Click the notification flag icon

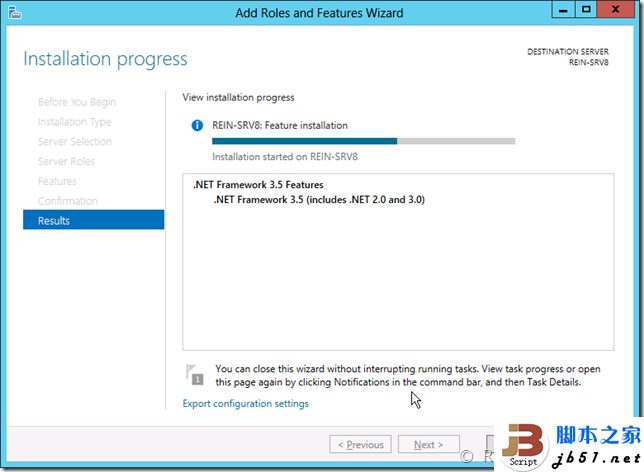pyautogui.click(x=194, y=375)
